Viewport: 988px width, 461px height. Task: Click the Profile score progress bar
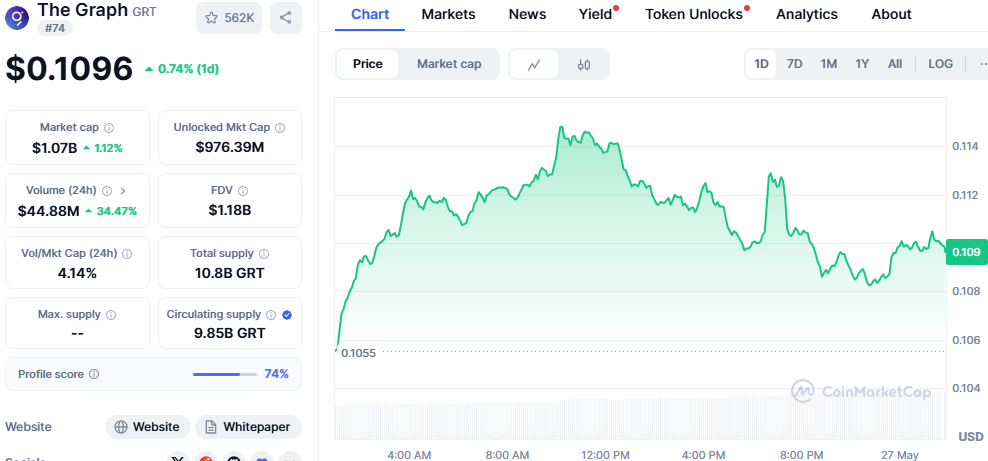(225, 374)
